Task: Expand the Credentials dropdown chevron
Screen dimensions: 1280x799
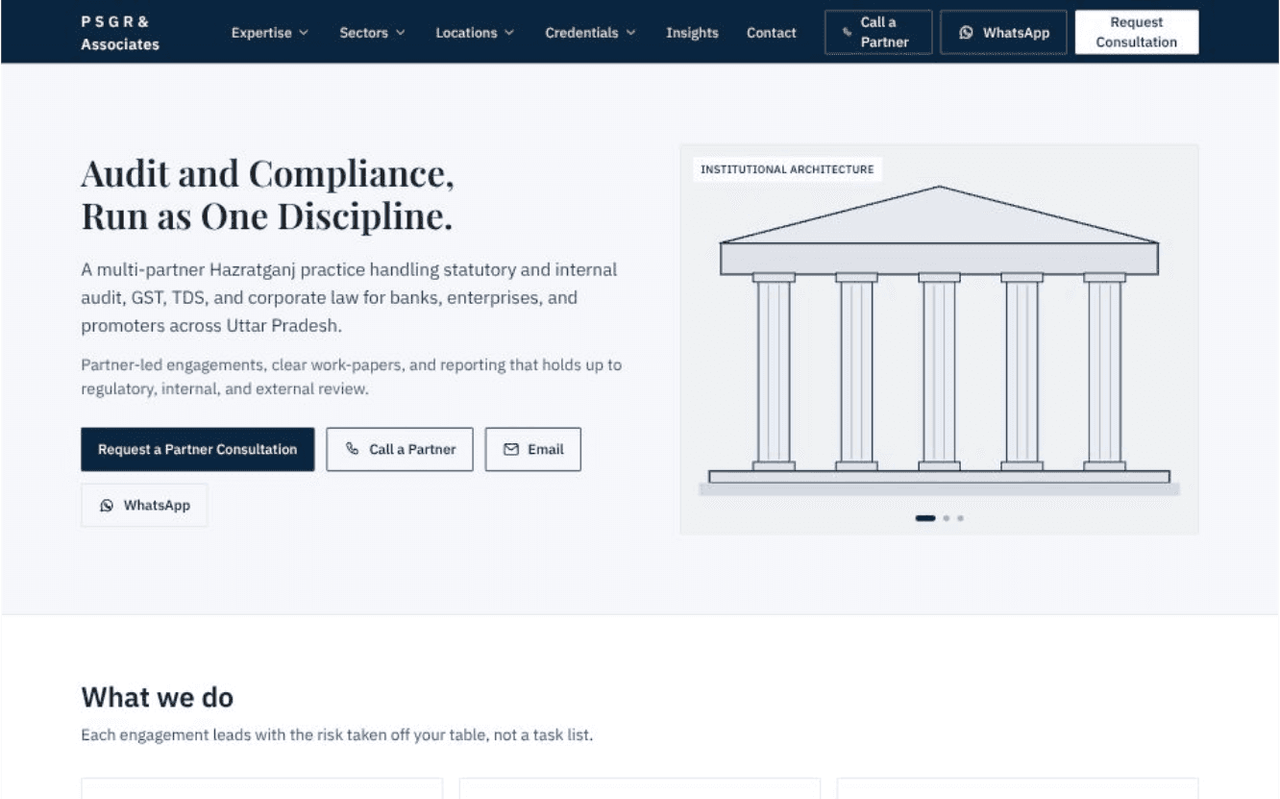Action: click(x=631, y=33)
